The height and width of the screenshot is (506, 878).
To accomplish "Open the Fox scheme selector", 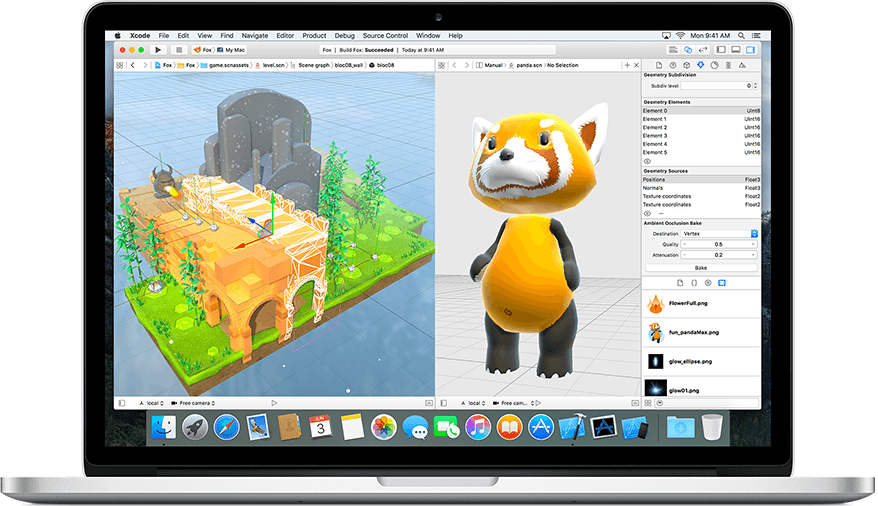I will click(203, 50).
